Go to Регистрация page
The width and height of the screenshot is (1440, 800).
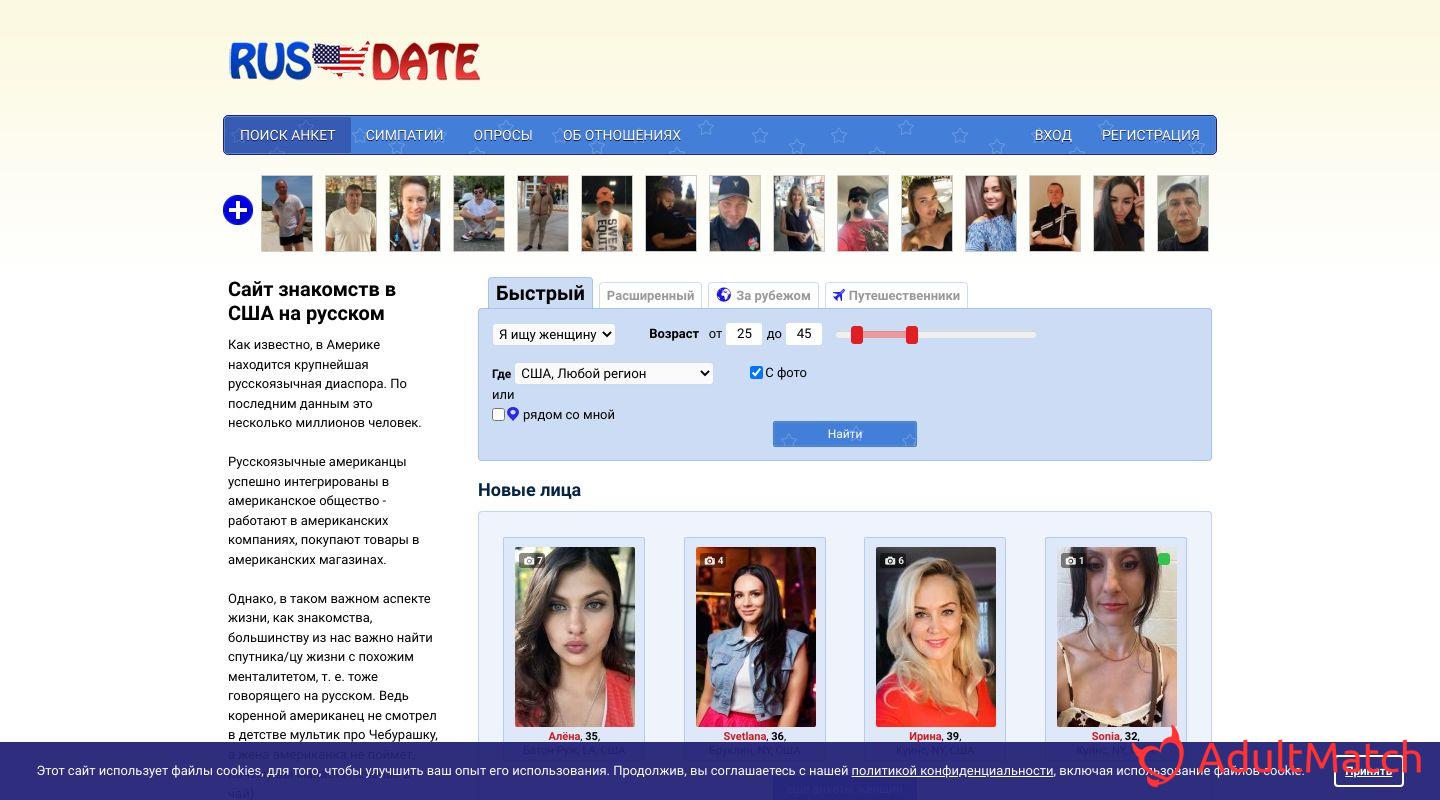[x=1150, y=135]
